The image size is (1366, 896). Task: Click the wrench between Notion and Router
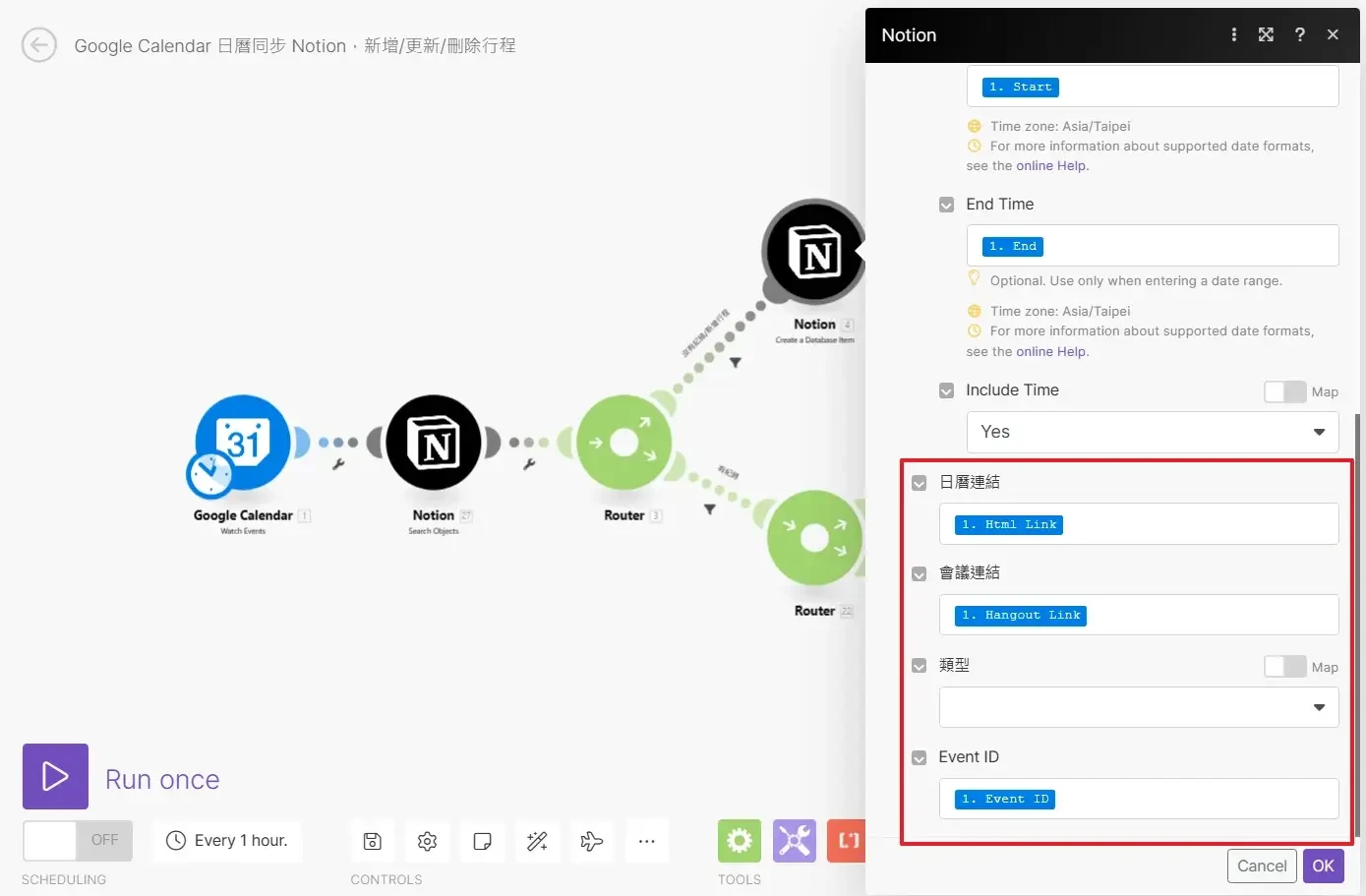click(x=529, y=464)
